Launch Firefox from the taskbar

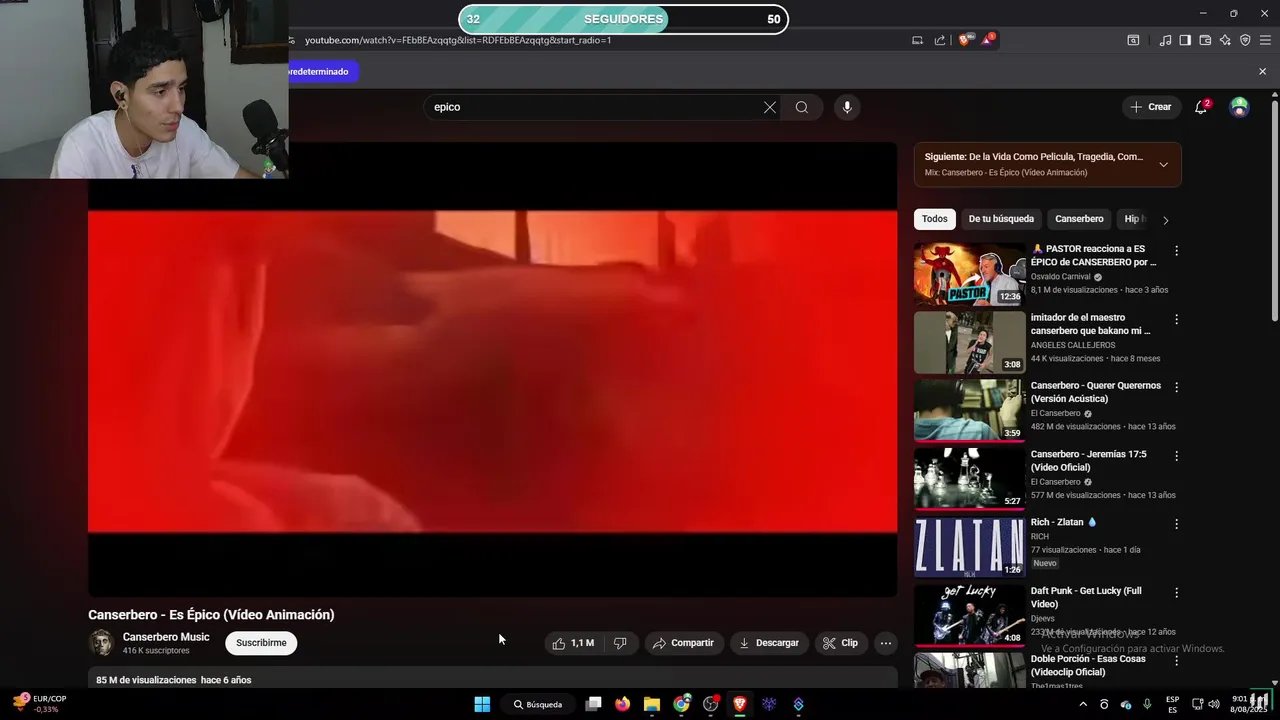(x=623, y=704)
